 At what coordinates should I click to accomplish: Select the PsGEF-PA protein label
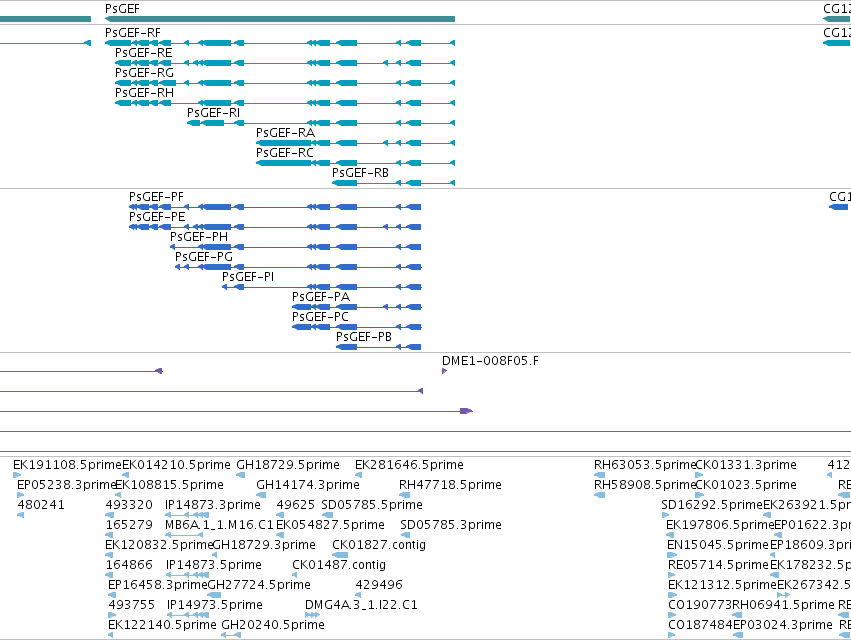321,297
